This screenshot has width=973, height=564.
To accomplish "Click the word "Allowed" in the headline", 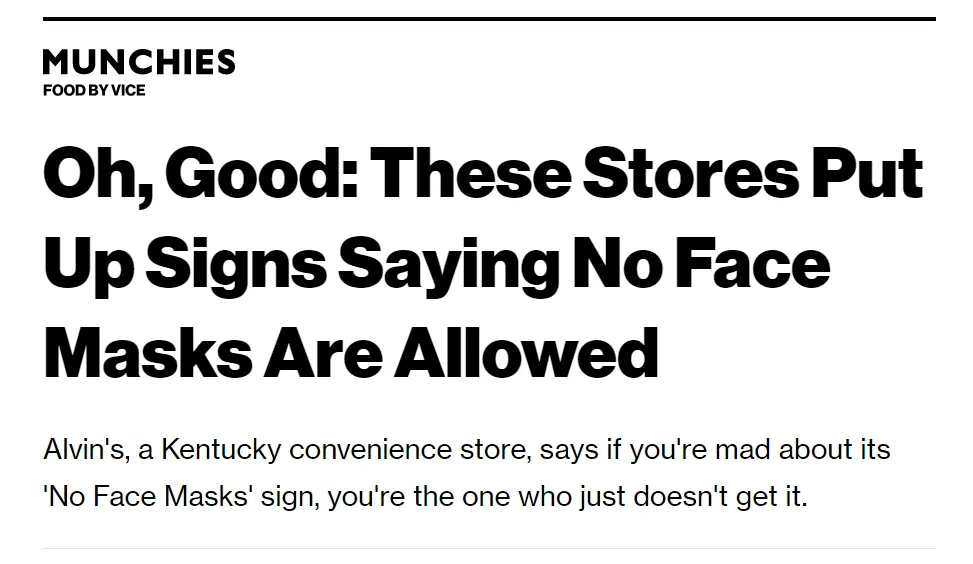I will pyautogui.click(x=526, y=351).
